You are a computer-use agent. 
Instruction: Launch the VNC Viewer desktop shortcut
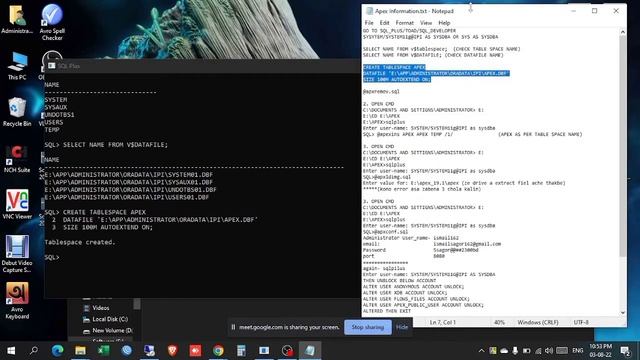click(x=17, y=205)
